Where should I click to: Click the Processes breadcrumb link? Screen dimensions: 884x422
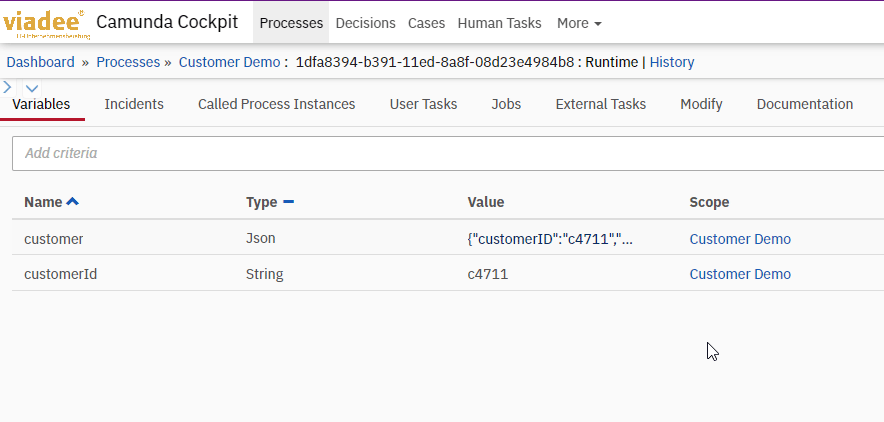coord(128,62)
